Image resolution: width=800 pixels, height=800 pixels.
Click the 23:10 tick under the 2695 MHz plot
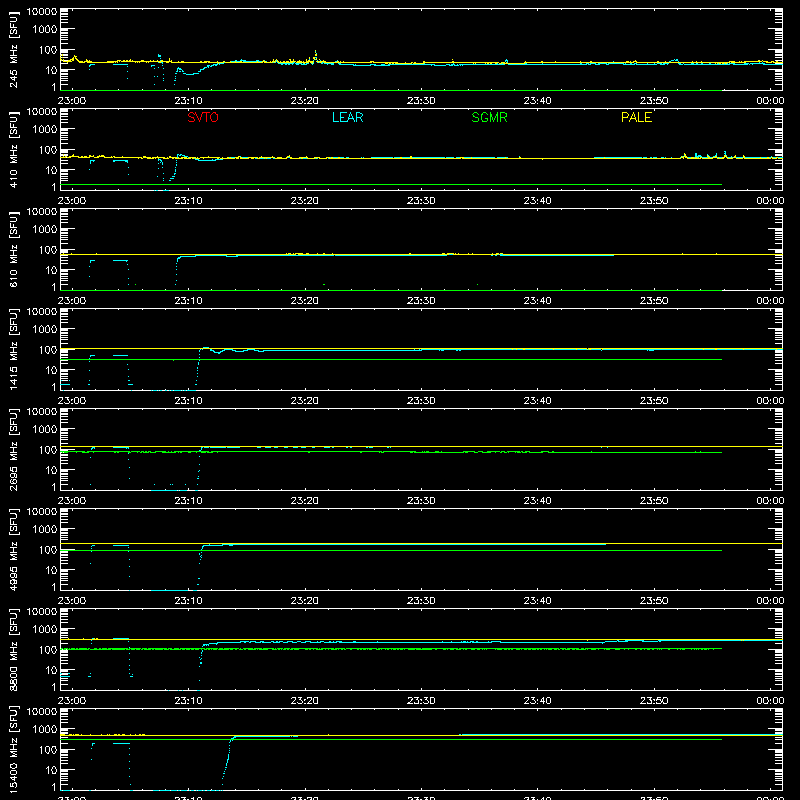point(188,501)
